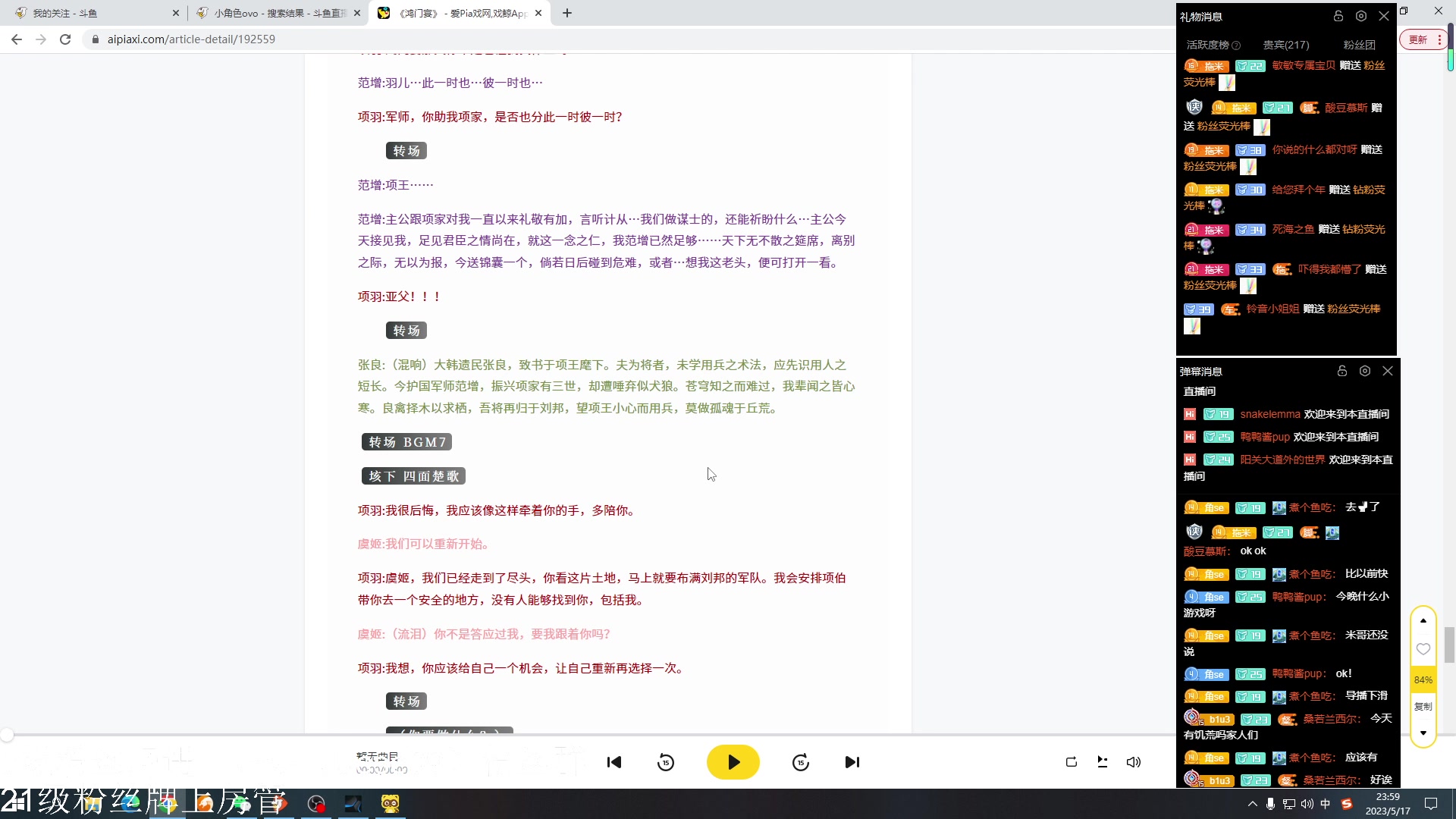Click the loop/replay icon left of playlist icon
Viewport: 1456px width, 819px height.
point(1072,762)
